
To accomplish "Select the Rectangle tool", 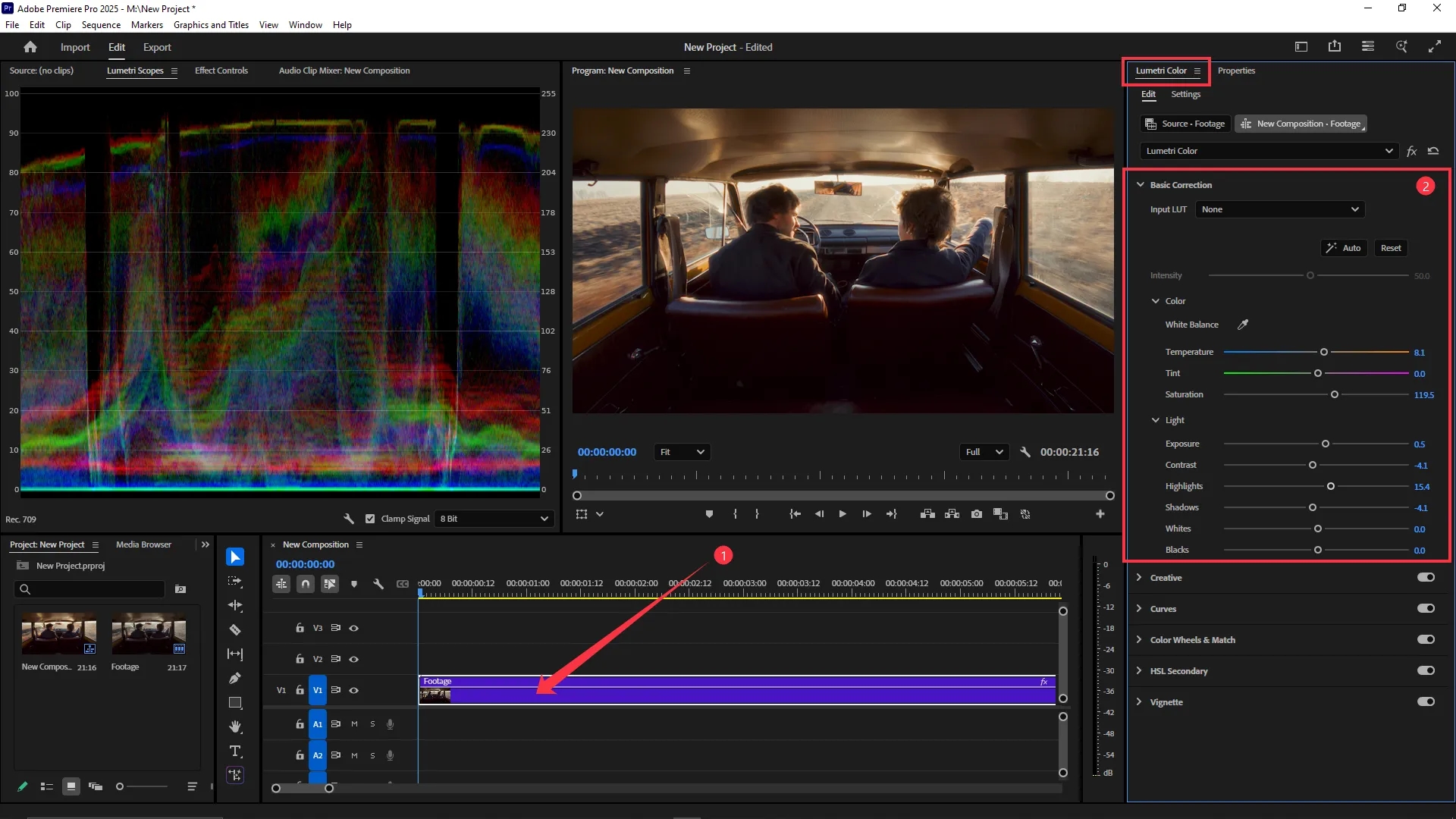I will click(x=235, y=703).
